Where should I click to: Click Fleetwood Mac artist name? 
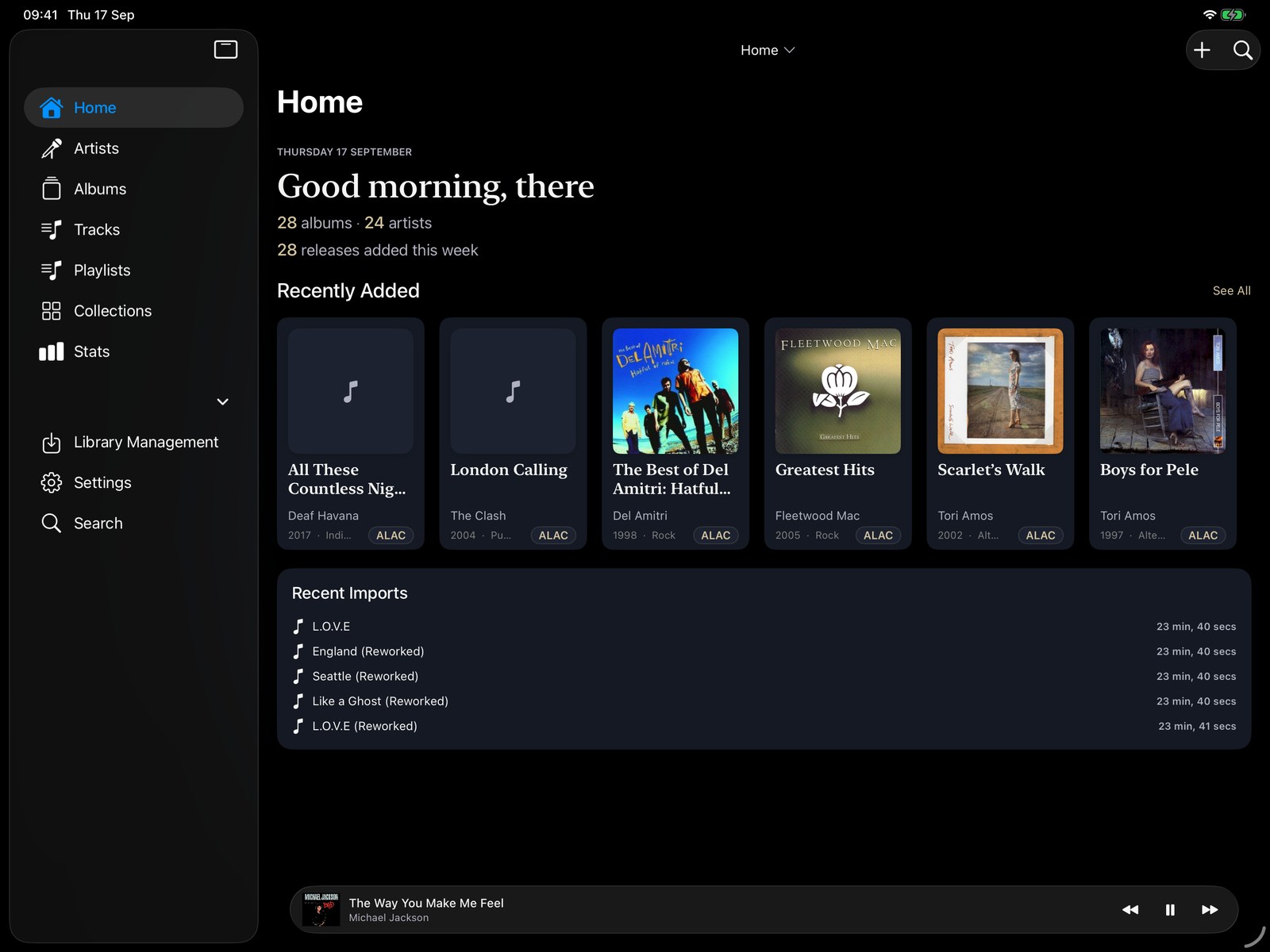[x=818, y=516]
